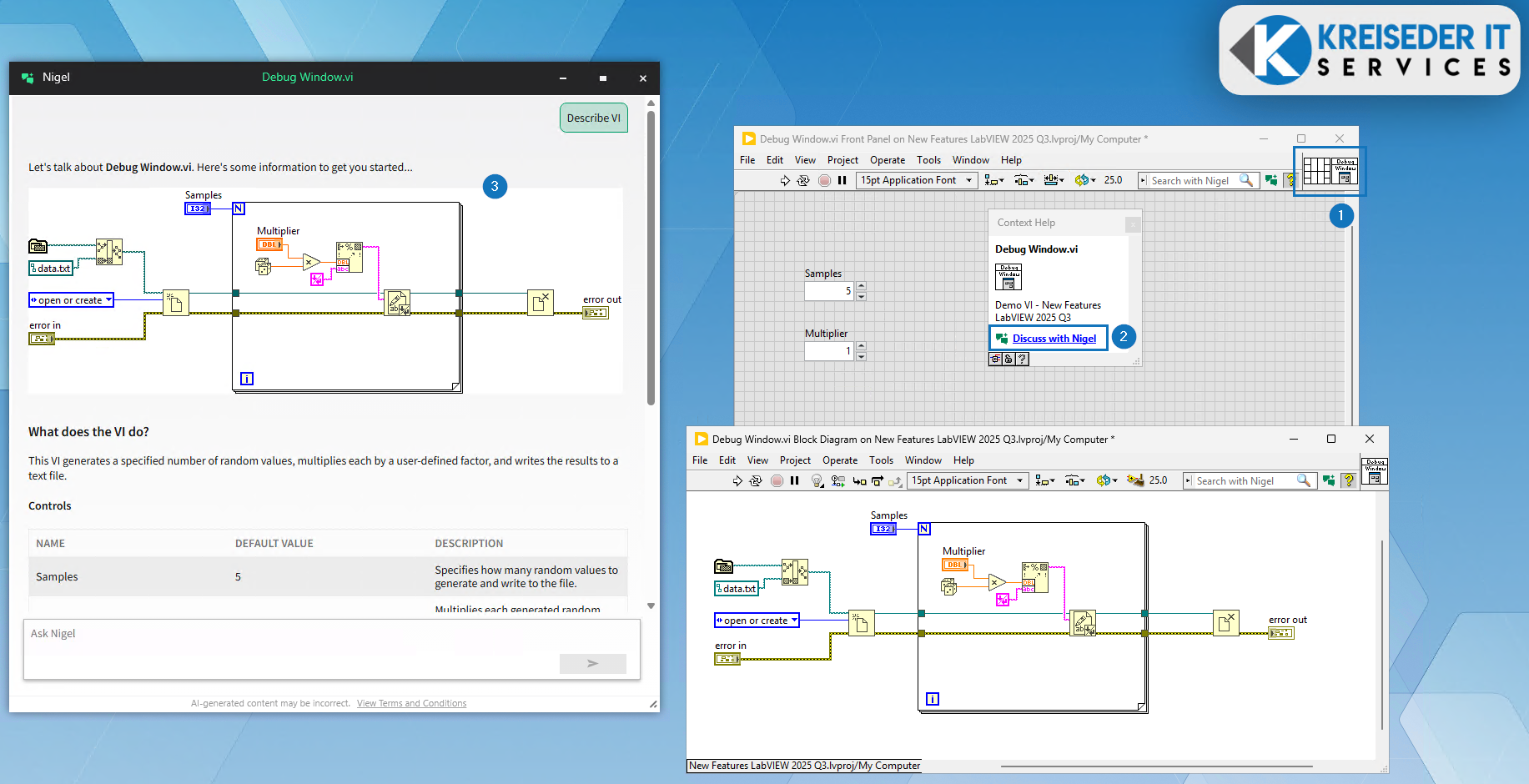The width and height of the screenshot is (1529, 784).
Task: Click the Ask Nigel input field
Action: coord(332,649)
